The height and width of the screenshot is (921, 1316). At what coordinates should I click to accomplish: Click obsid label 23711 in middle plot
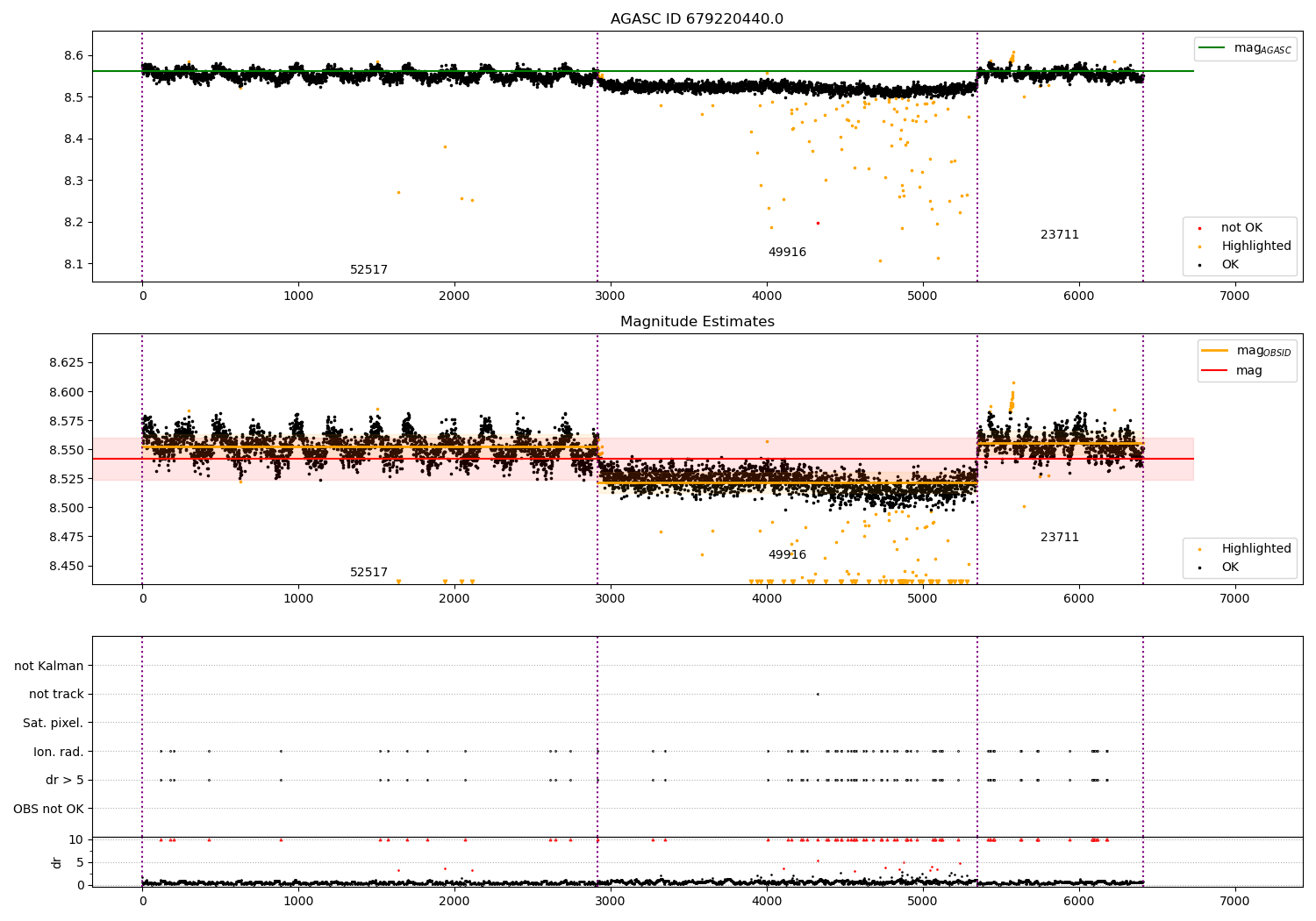point(1060,538)
